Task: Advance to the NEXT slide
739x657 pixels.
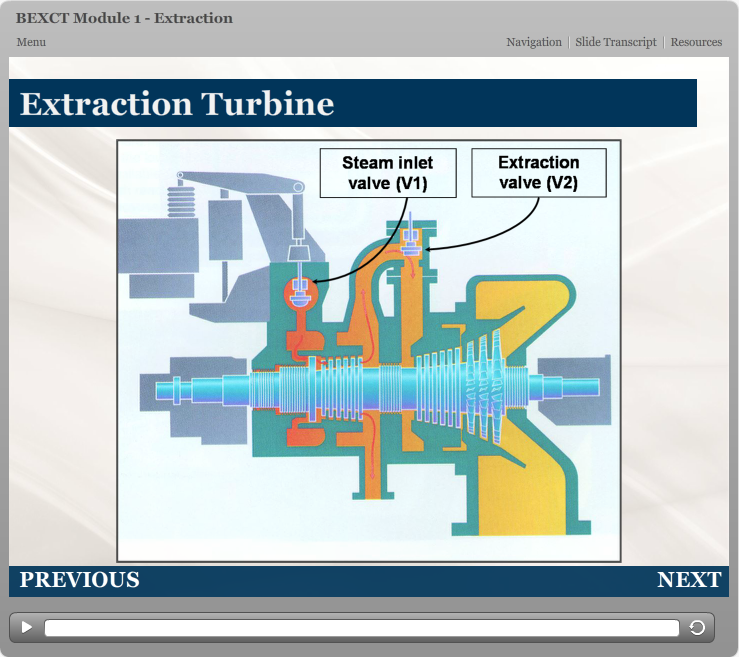Action: pos(689,580)
